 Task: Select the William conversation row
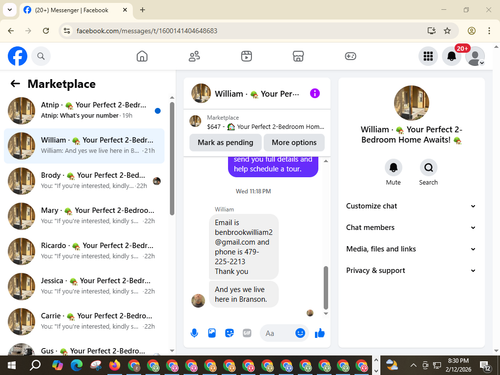(84, 146)
